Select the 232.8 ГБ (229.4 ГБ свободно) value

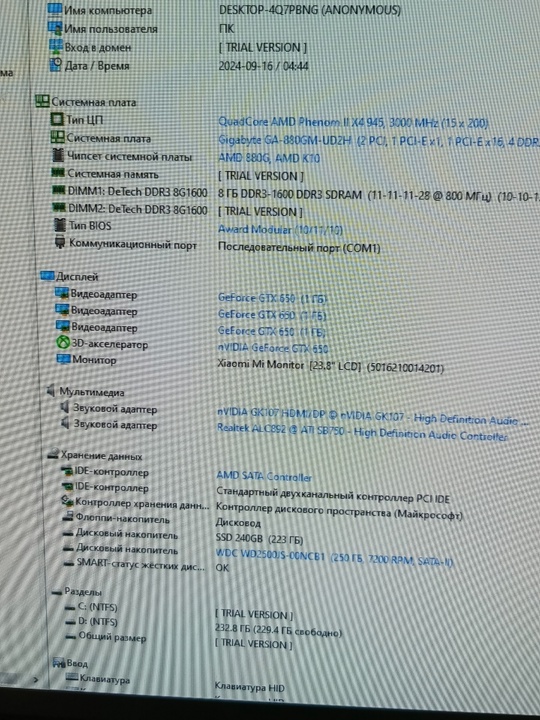point(279,630)
